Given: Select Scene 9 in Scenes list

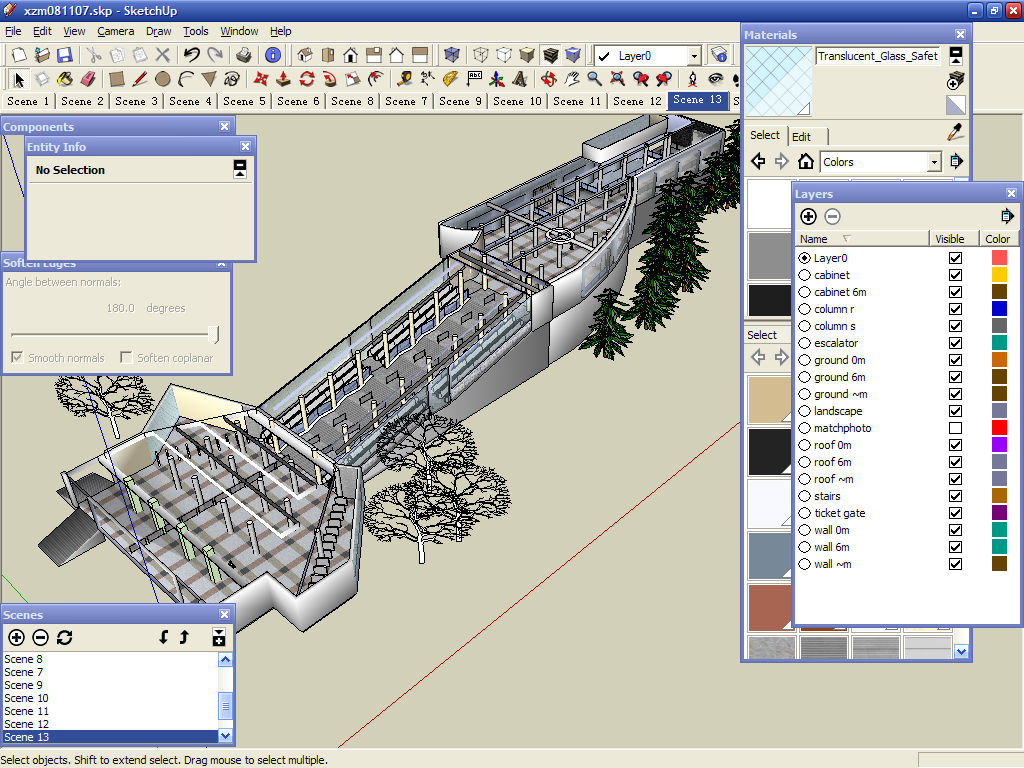Looking at the screenshot, I should (110, 685).
